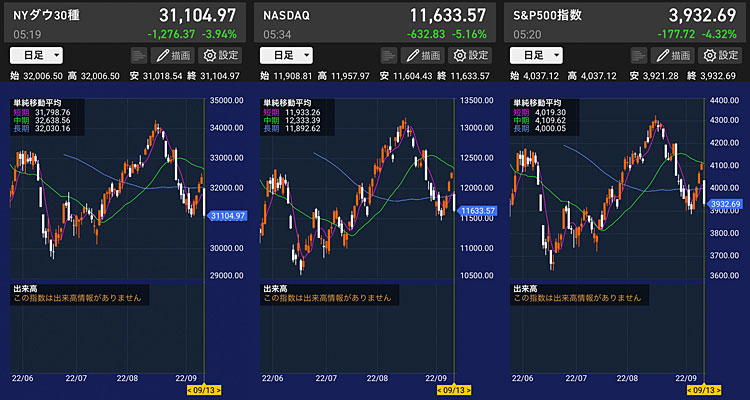Click the 09/13 date marker on the NASDAQ chart
Viewport: 750px width, 400px height.
point(454,390)
